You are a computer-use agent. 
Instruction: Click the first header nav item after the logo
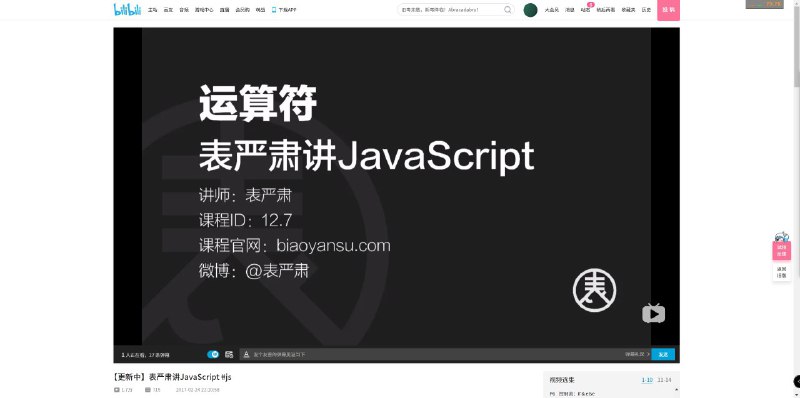pos(152,10)
